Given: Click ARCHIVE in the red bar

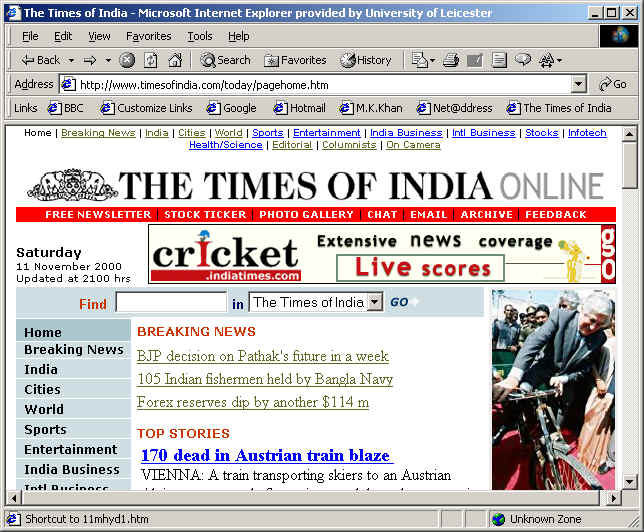Looking at the screenshot, I should pos(487,214).
